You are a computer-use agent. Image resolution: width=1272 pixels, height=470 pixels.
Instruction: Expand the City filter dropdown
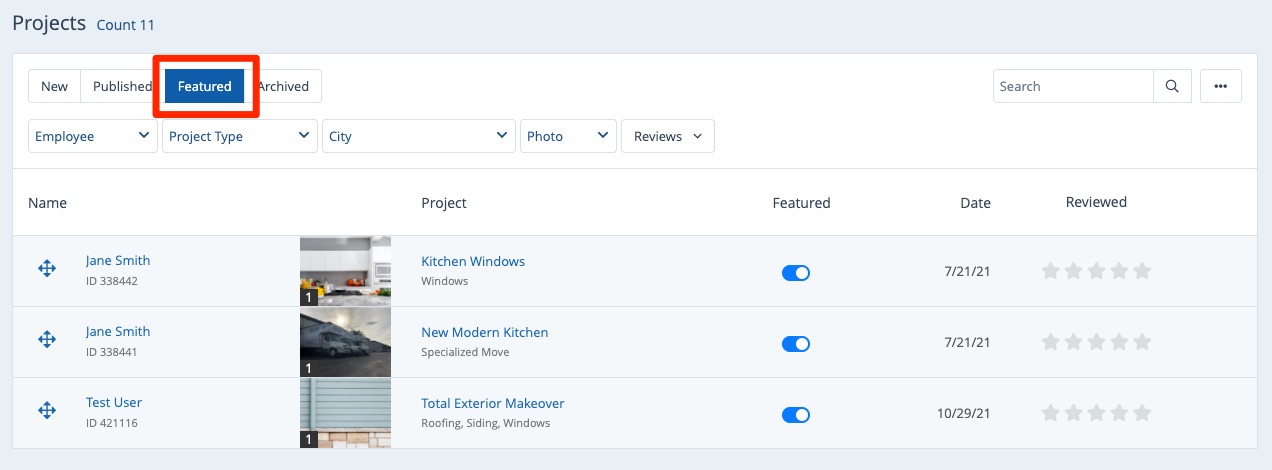click(x=419, y=136)
